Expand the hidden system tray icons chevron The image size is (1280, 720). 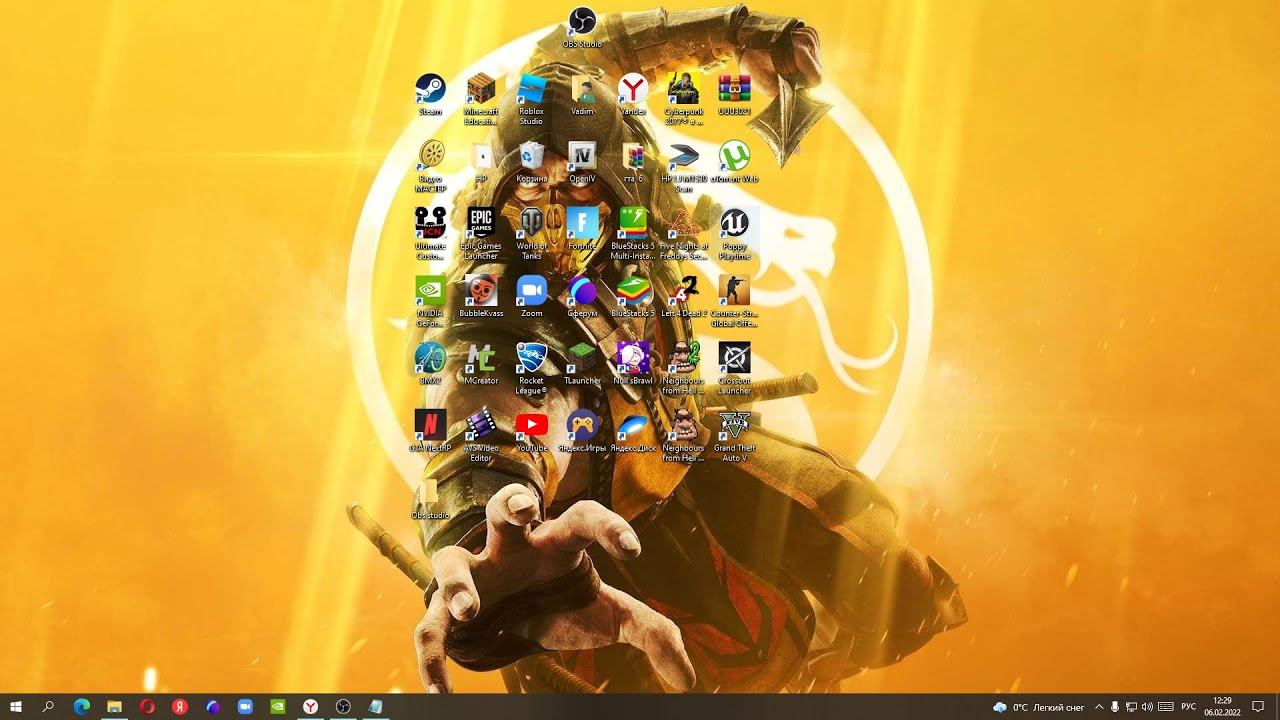coord(1099,707)
